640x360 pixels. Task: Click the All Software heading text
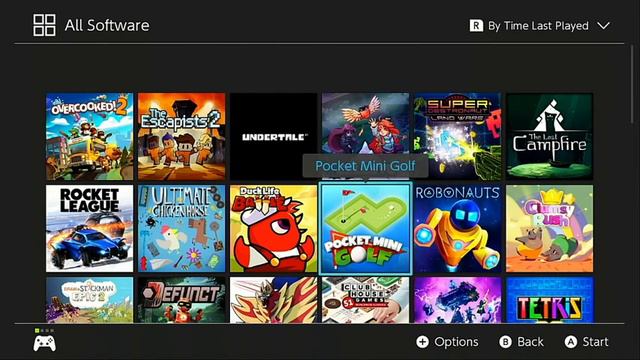point(107,25)
